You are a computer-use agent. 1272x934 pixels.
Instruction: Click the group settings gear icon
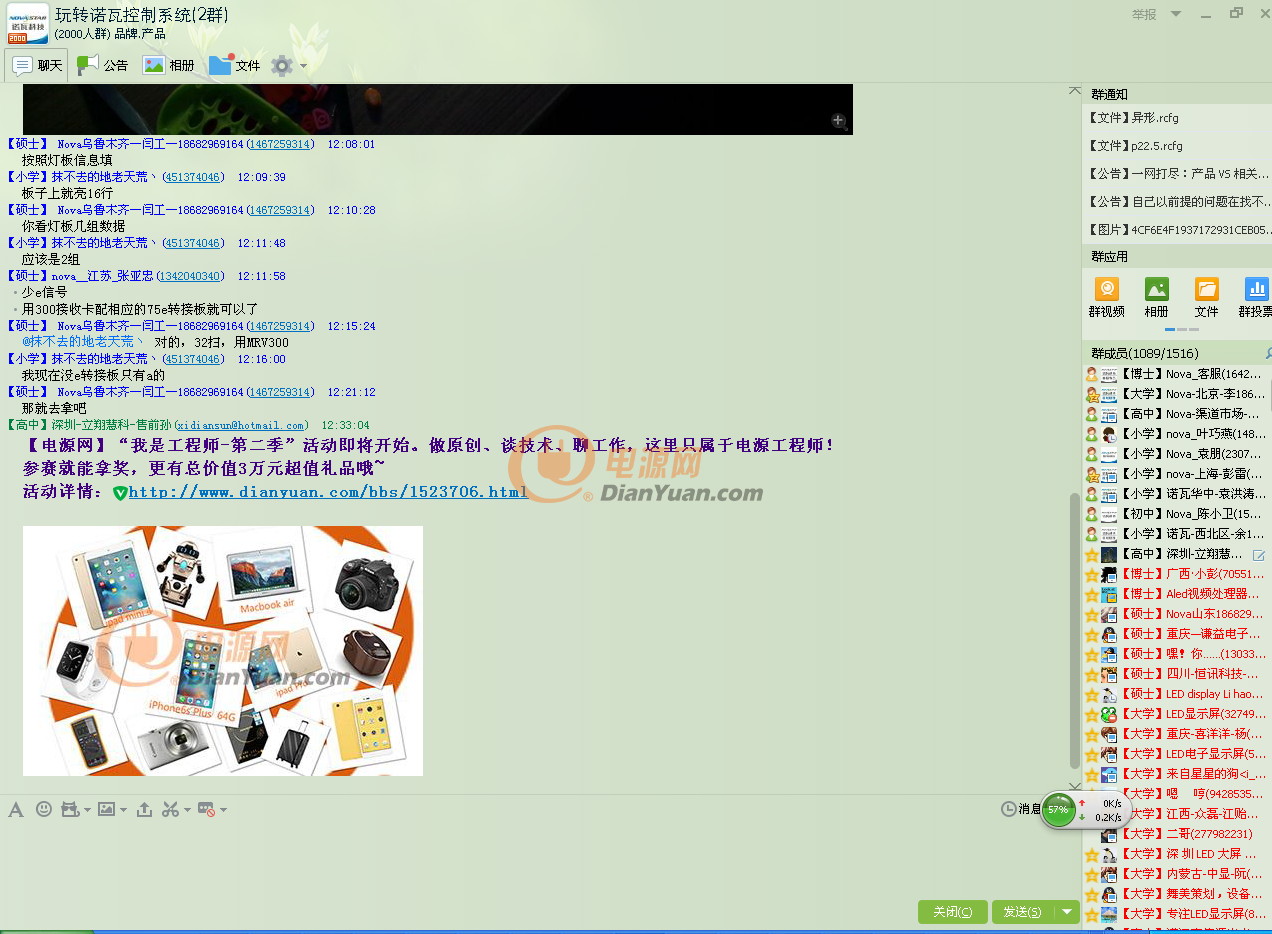click(x=282, y=66)
